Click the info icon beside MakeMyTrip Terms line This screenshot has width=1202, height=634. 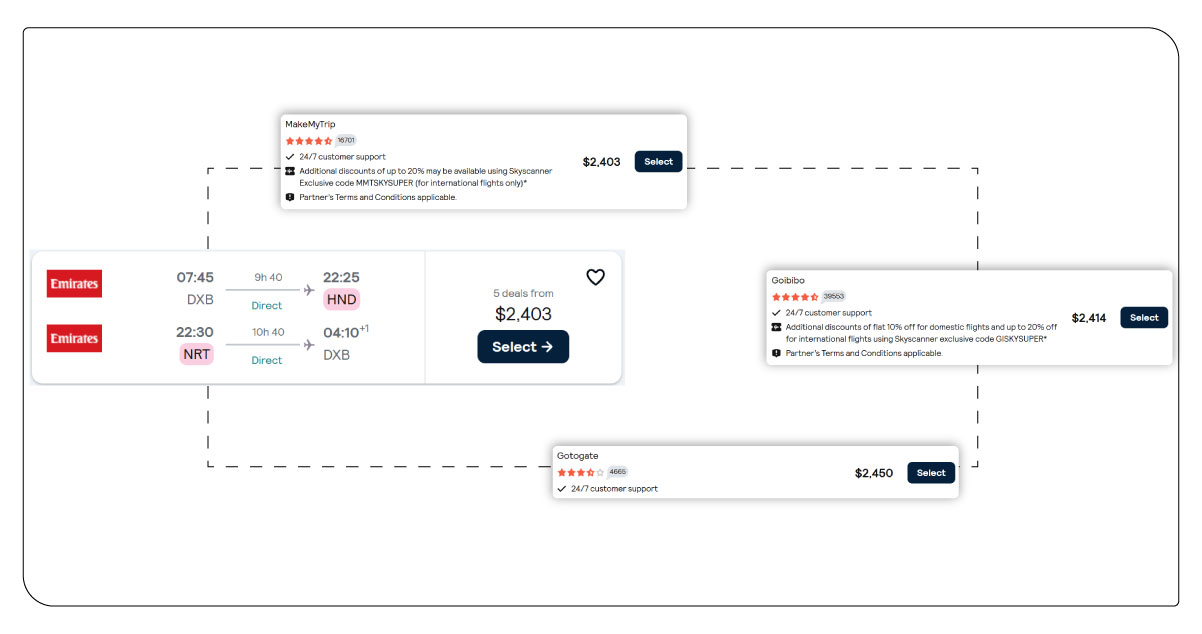(290, 197)
